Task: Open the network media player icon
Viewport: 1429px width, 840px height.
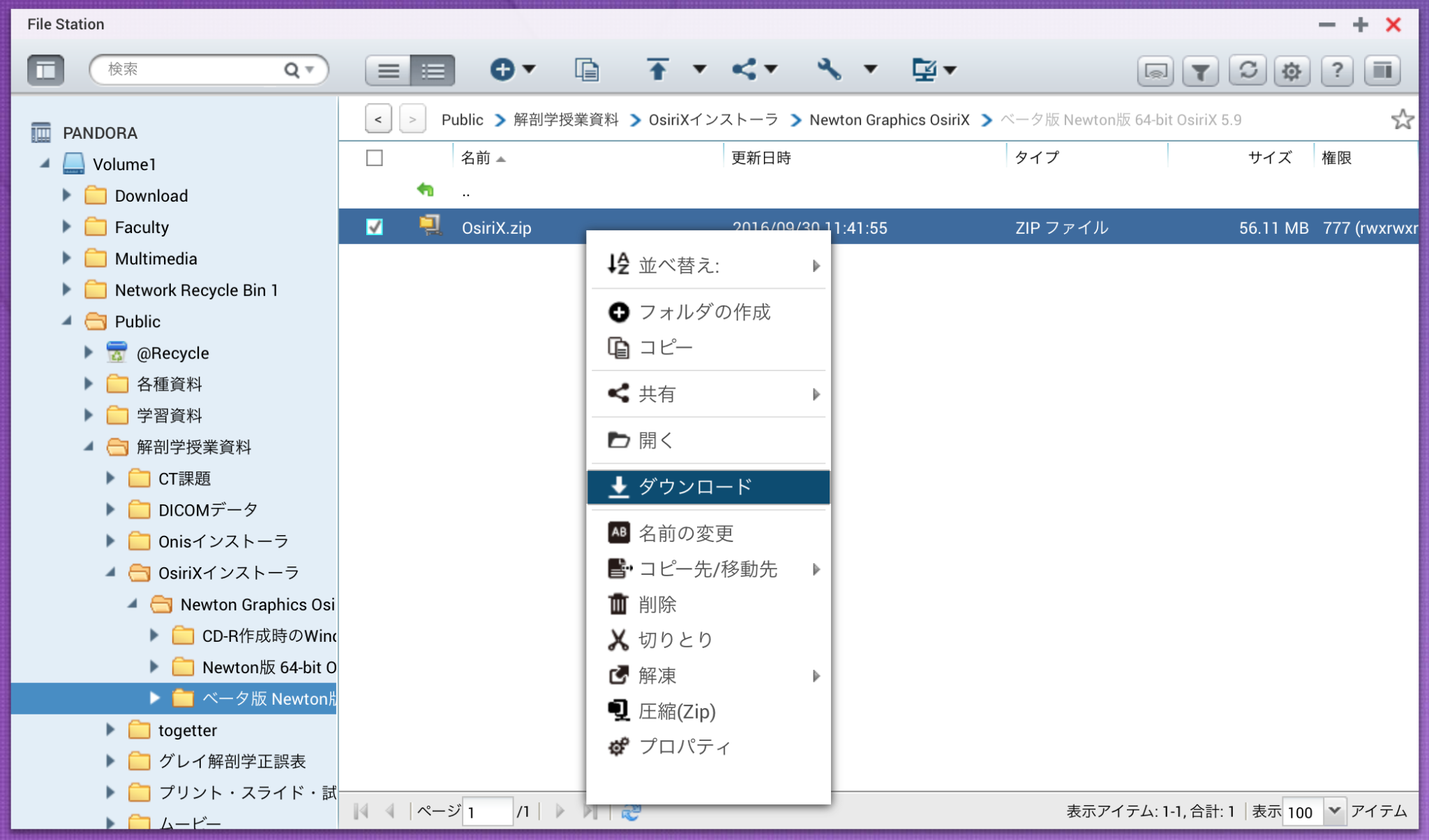Action: coord(1155,70)
